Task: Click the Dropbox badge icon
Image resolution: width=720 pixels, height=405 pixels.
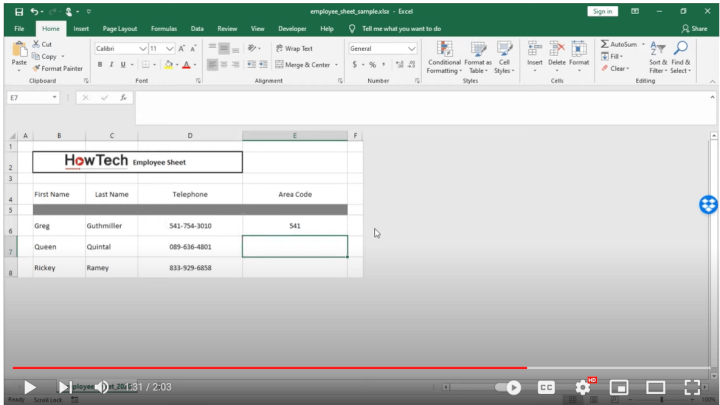Action: point(708,205)
